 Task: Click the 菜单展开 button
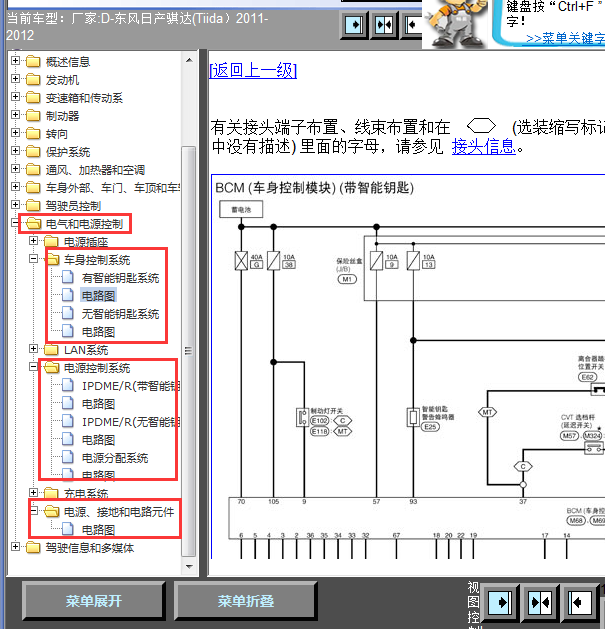tap(93, 601)
